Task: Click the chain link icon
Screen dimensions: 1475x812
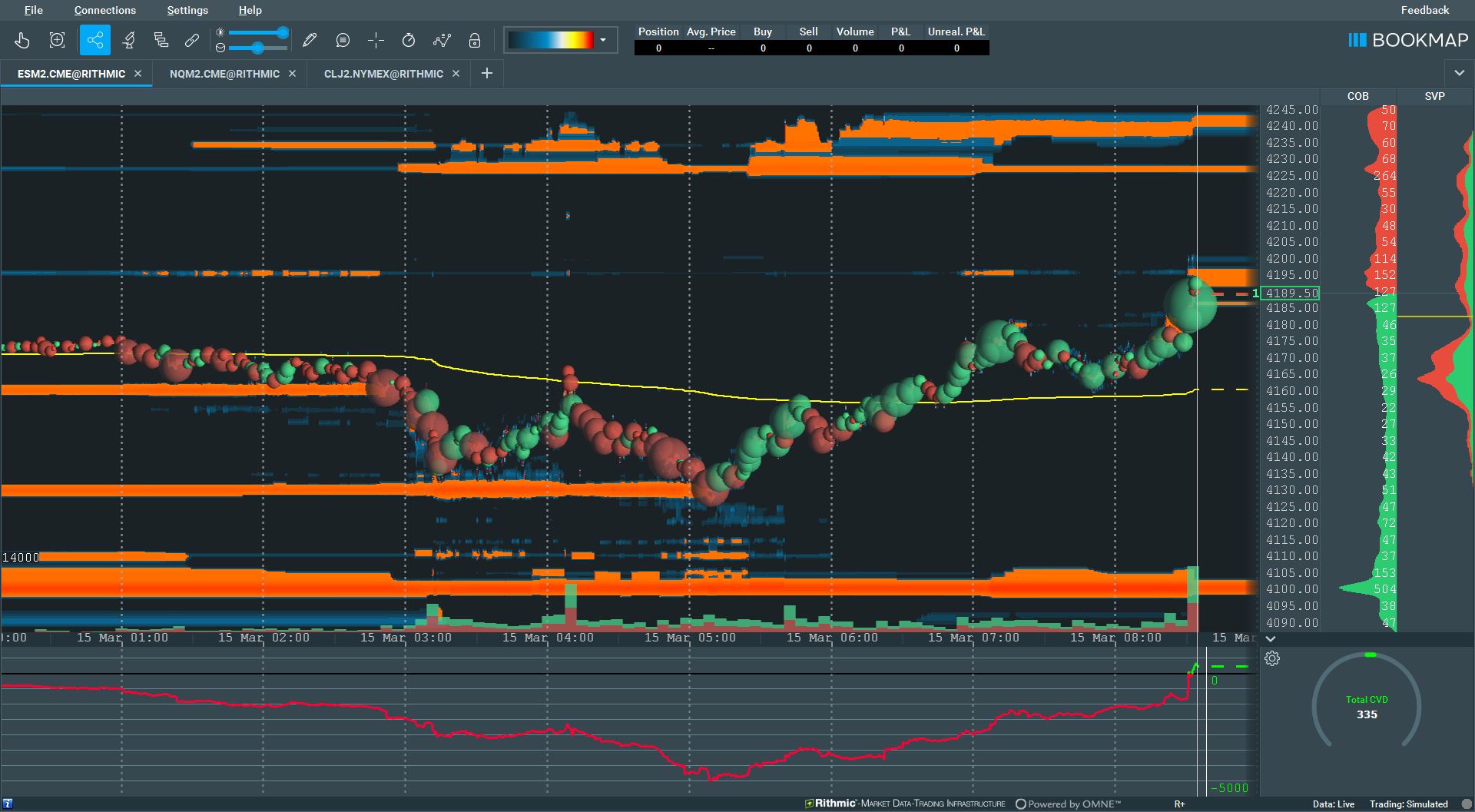Action: pos(192,40)
